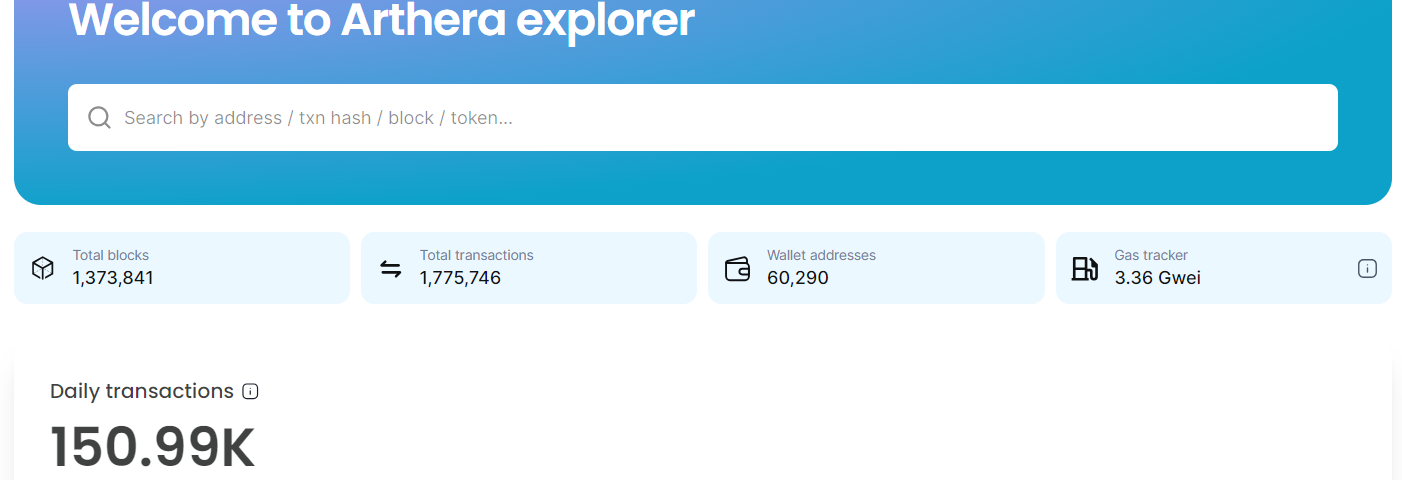The image size is (1402, 480).
Task: Click the 1,373,841 blocks value
Action: coord(113,278)
